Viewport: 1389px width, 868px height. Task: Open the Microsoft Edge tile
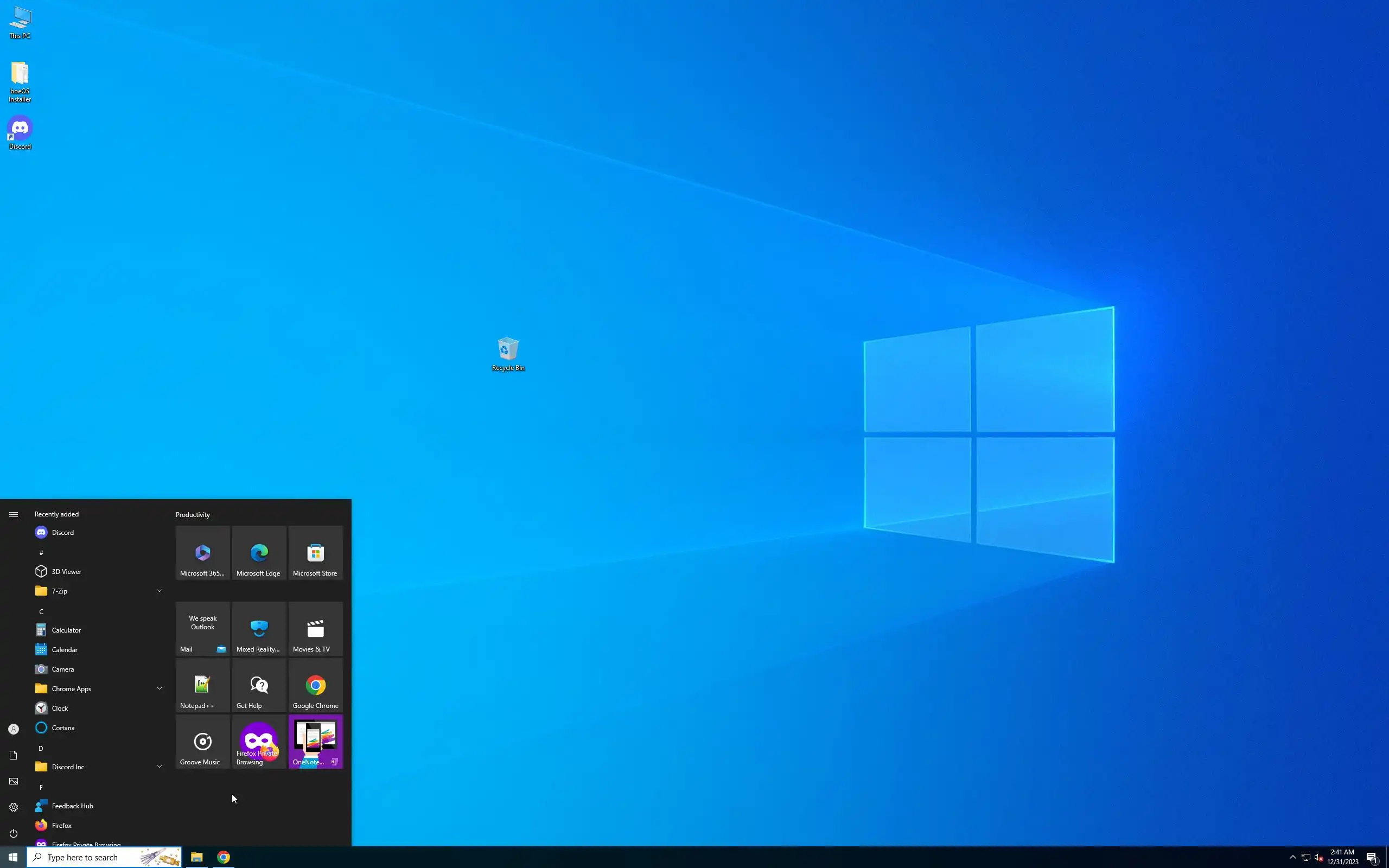[259, 553]
